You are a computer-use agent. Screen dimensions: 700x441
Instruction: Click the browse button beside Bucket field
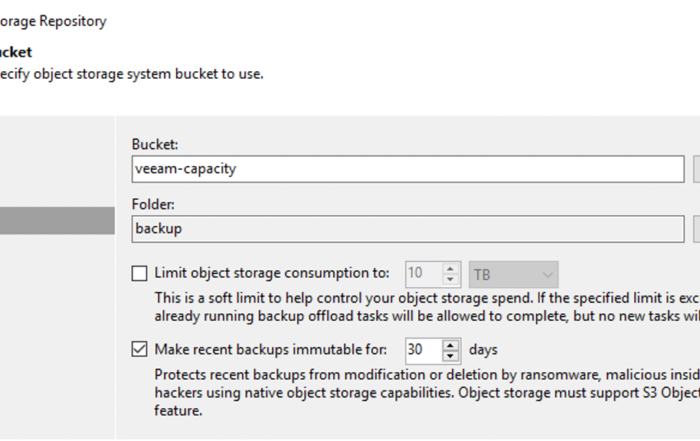tap(696, 169)
